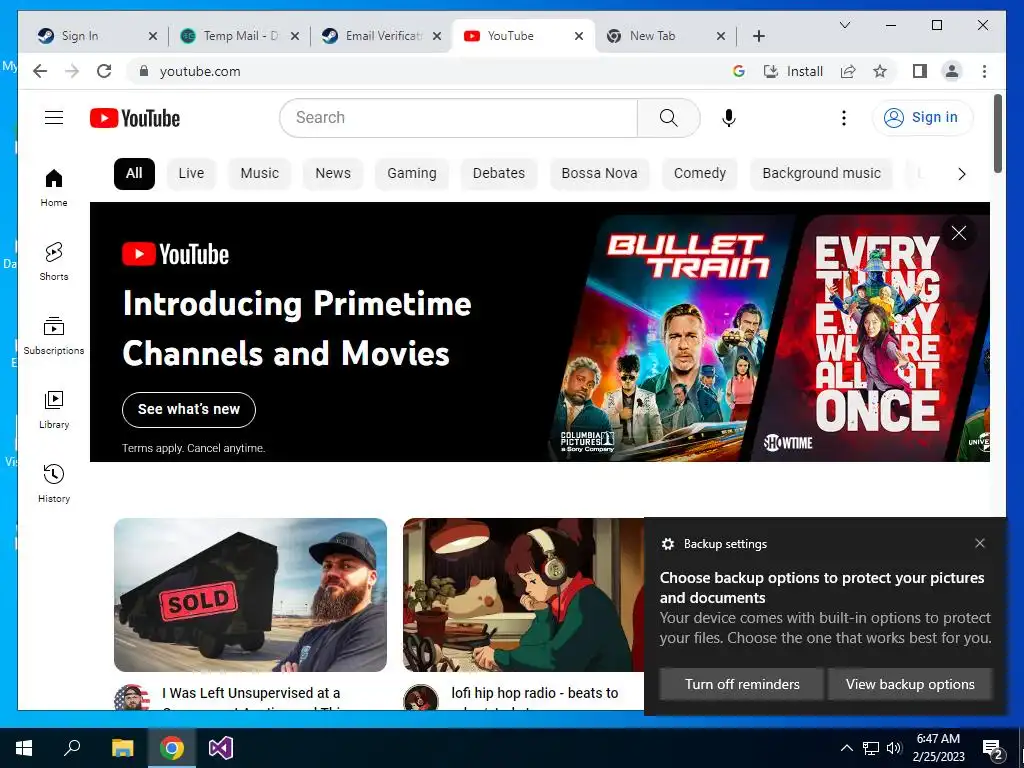This screenshot has width=1024, height=768.
Task: Go to Home in the sidebar
Action: [54, 188]
